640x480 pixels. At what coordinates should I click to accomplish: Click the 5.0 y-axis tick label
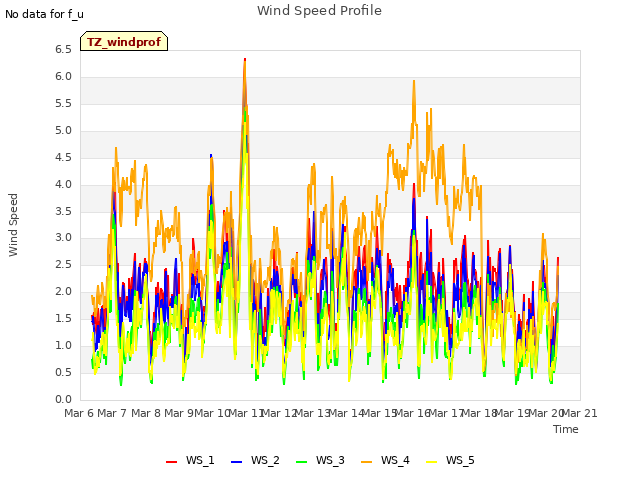tap(63, 131)
